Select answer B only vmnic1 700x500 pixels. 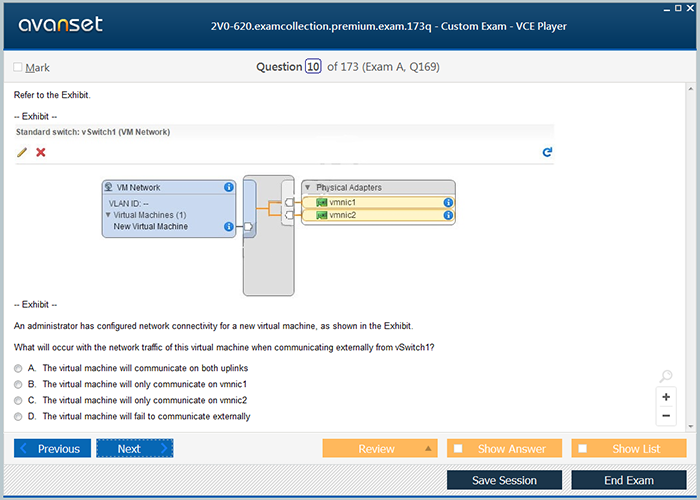18,384
